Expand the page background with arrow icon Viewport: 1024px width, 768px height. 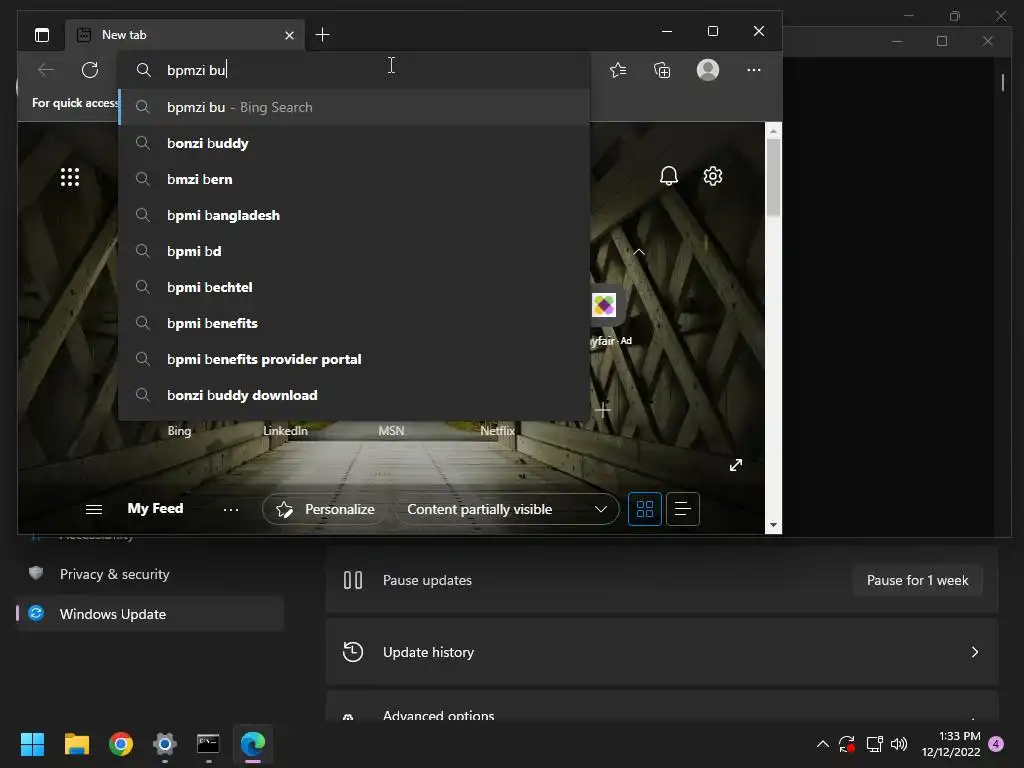tap(736, 465)
